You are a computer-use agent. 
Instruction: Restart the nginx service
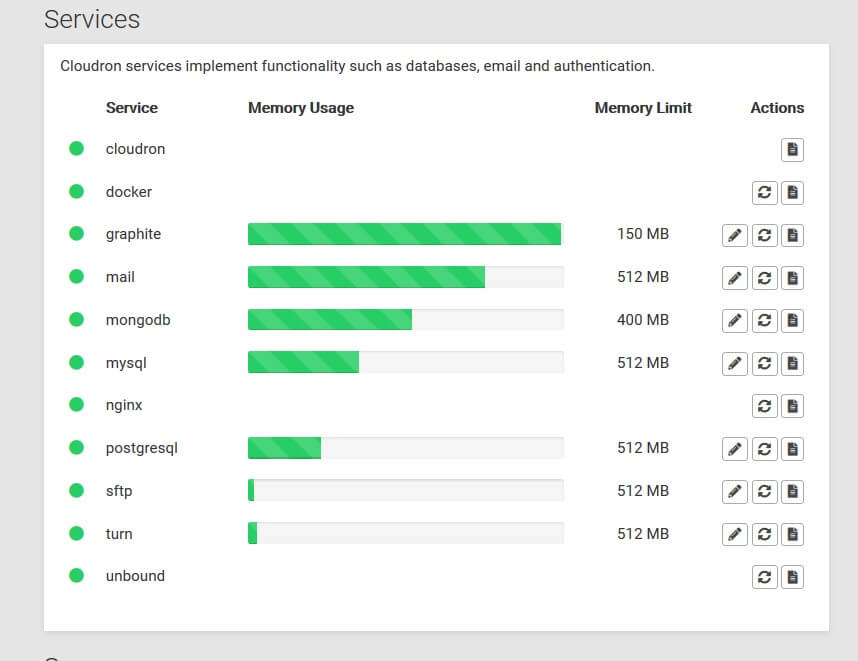coord(764,406)
